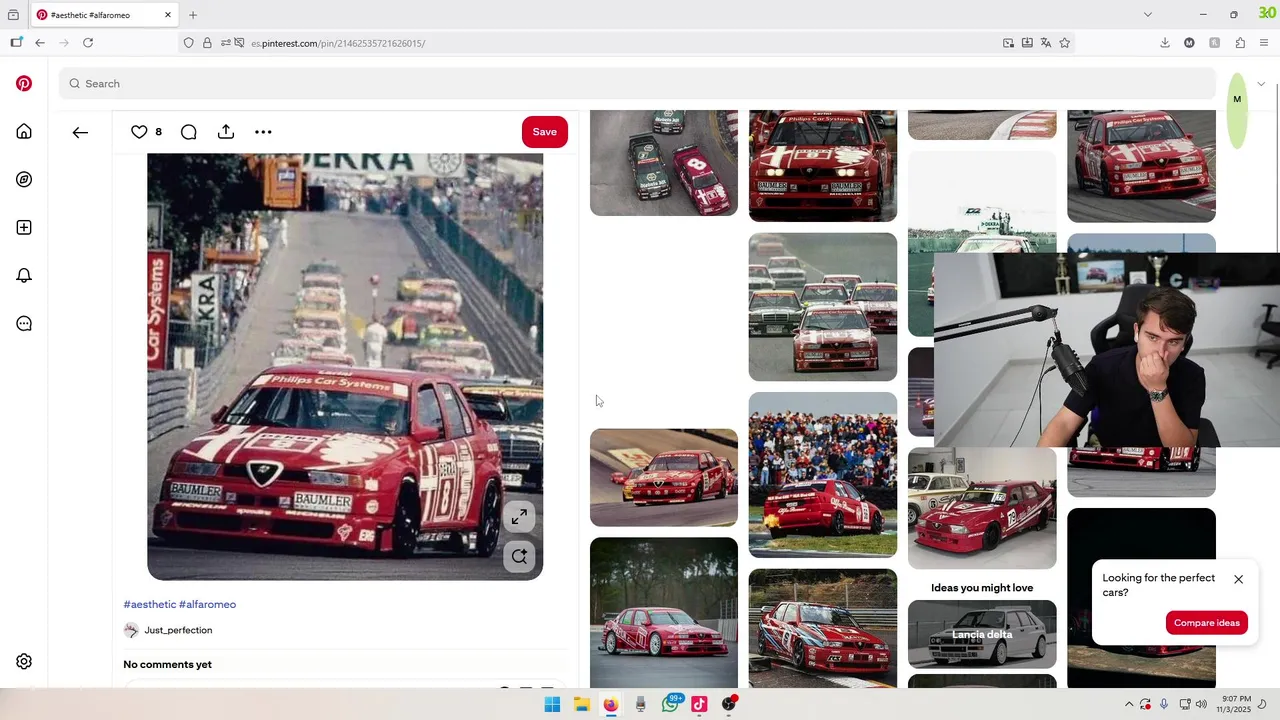Go to Home feed in sidebar
1280x720 pixels.
click(24, 132)
